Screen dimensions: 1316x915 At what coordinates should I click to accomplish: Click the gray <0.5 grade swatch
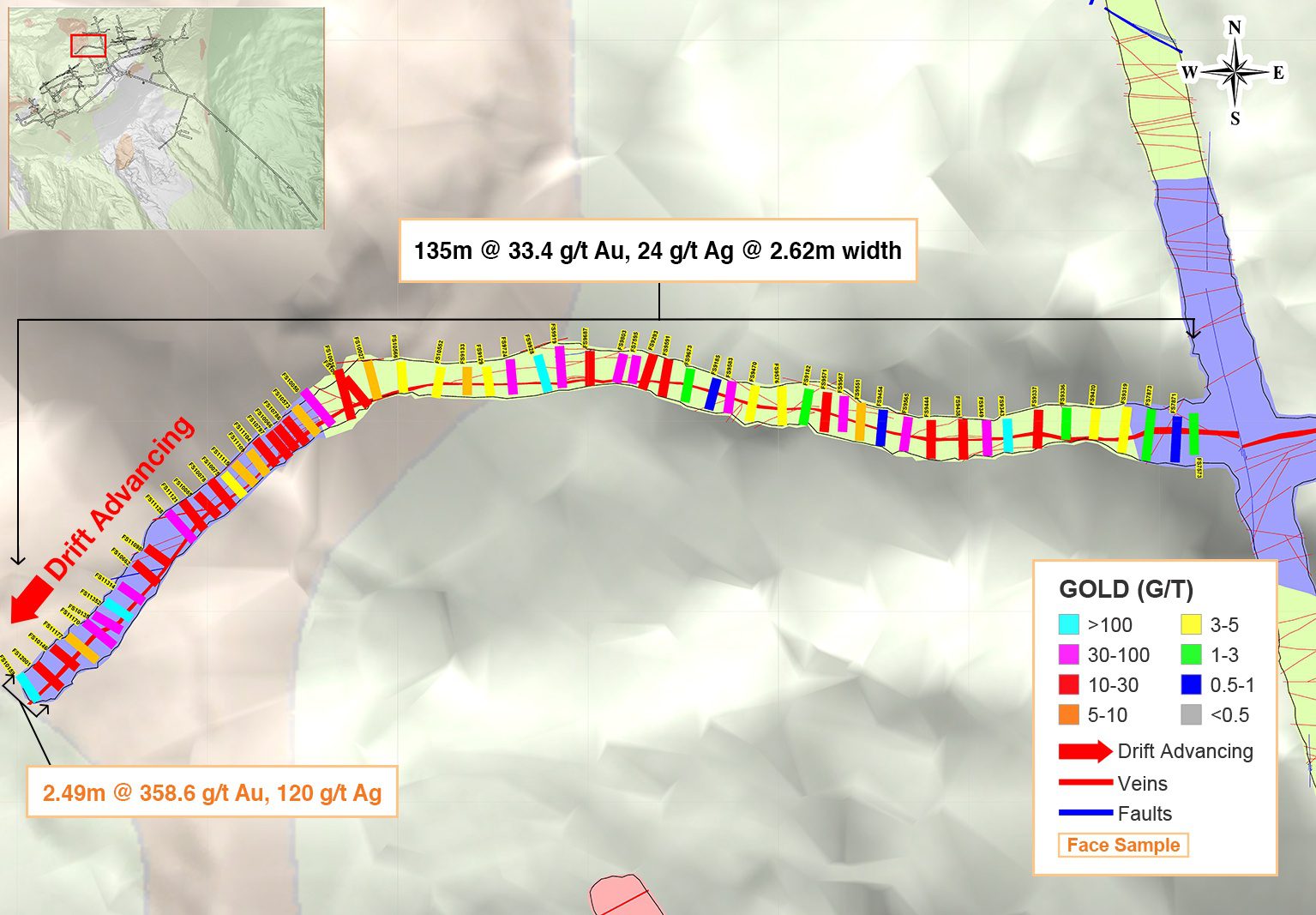pos(1191,715)
